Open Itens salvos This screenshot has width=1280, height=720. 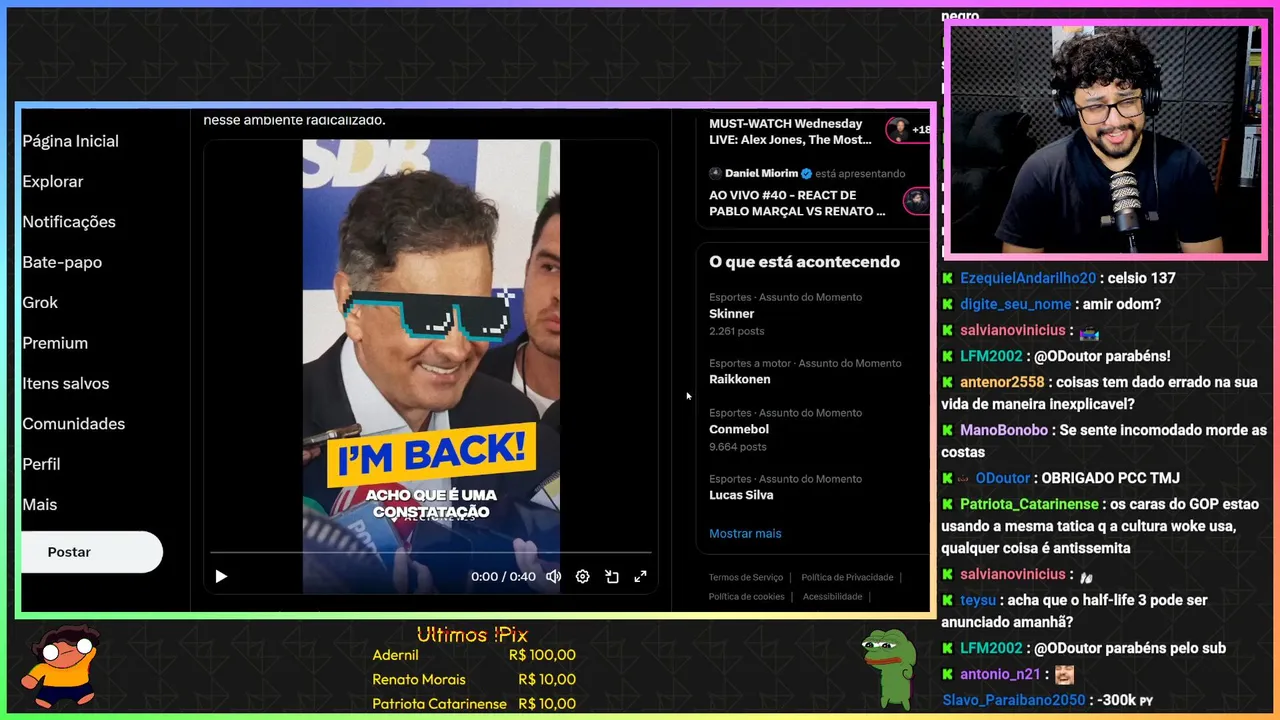[x=66, y=384]
